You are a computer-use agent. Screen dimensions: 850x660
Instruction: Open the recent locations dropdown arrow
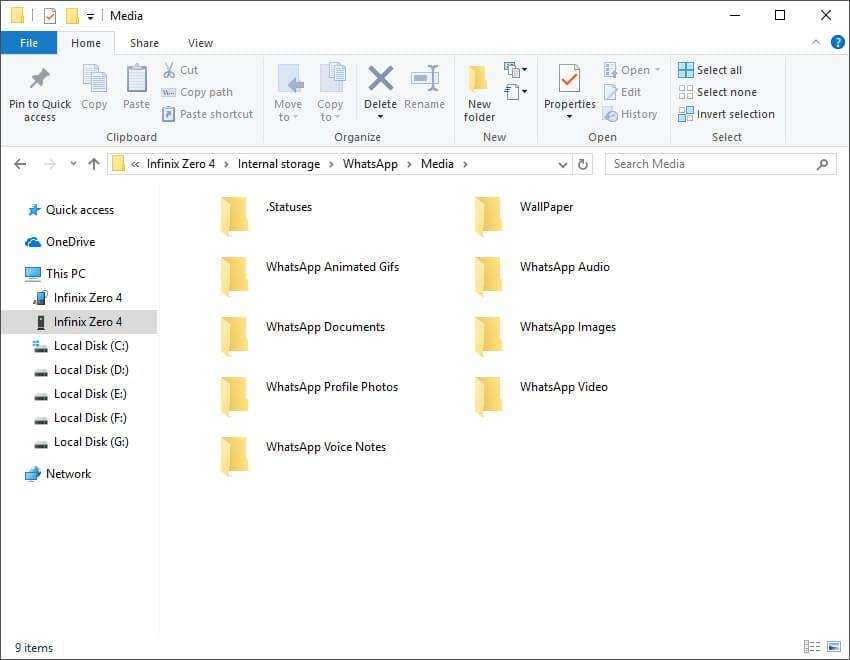[73, 164]
